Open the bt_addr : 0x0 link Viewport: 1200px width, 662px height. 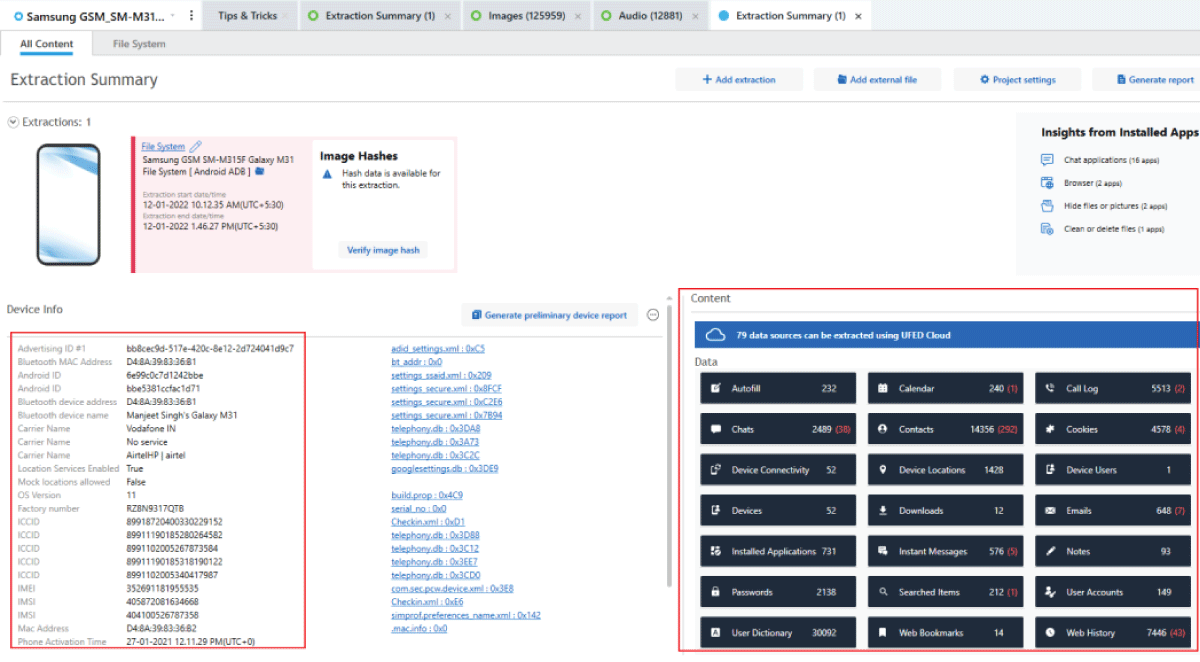tap(418, 362)
